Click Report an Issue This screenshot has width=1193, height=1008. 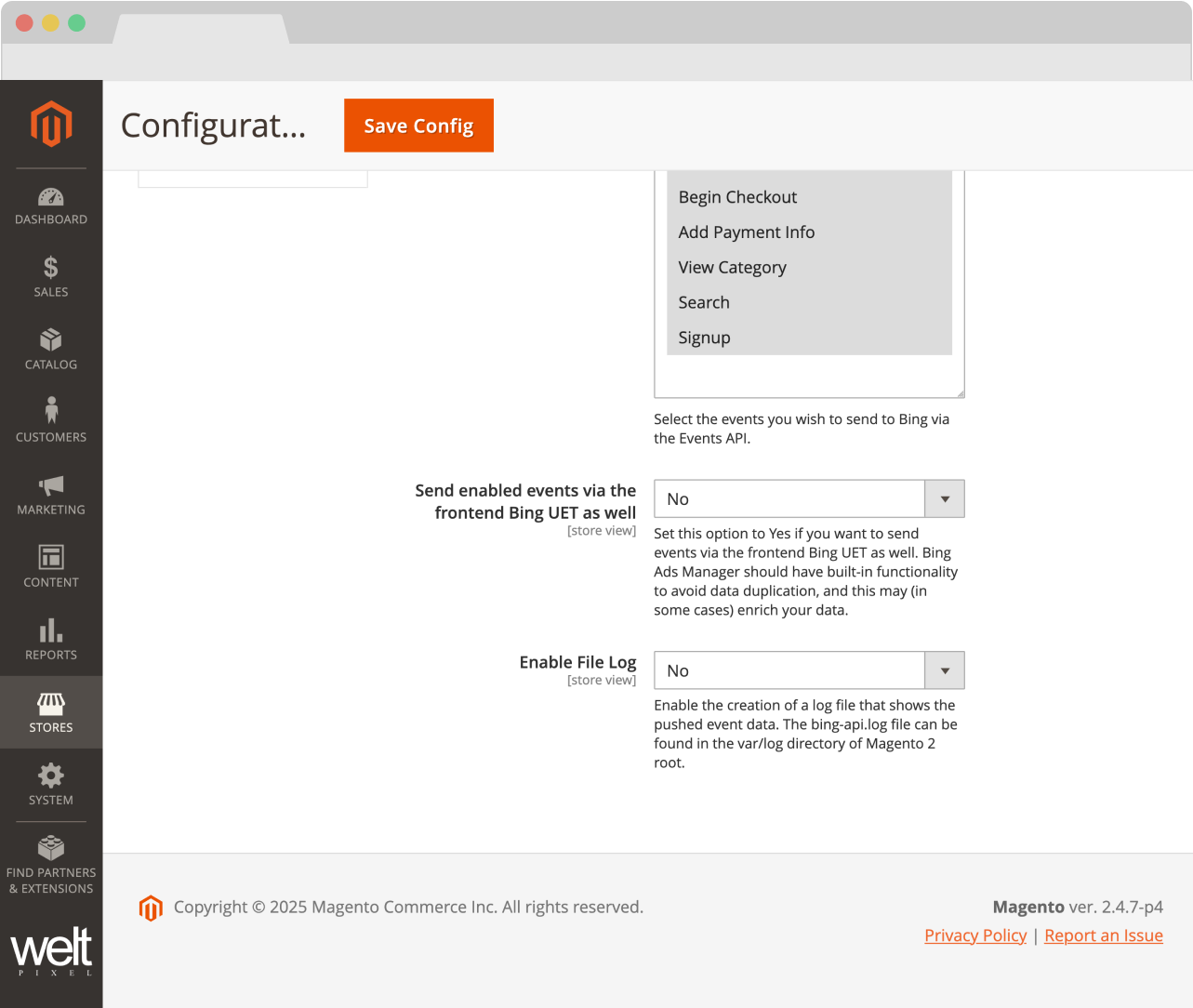point(1103,935)
